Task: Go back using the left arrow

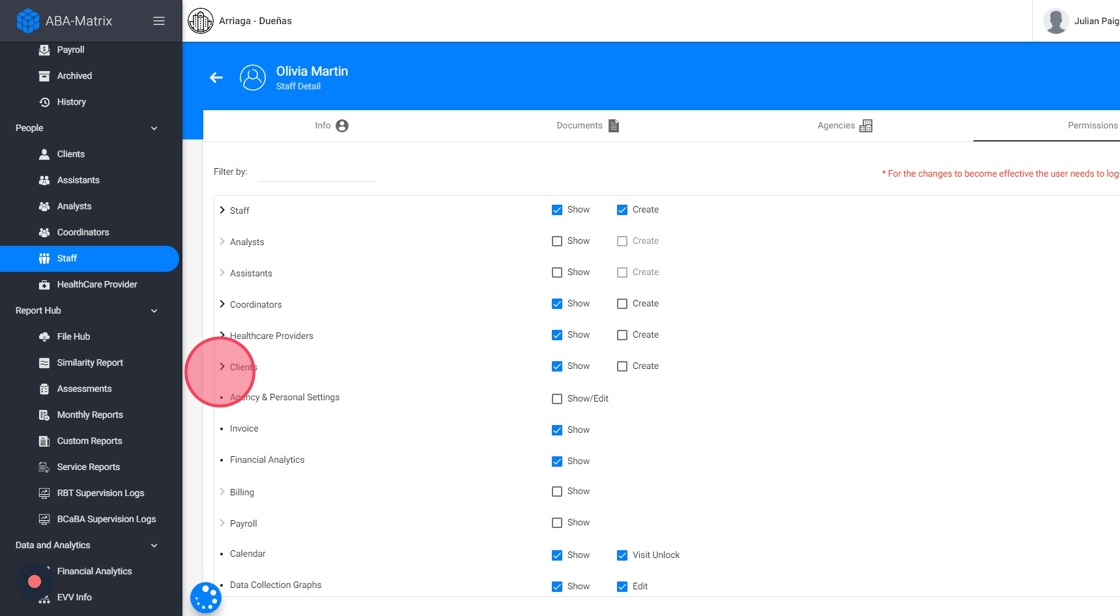Action: (216, 77)
